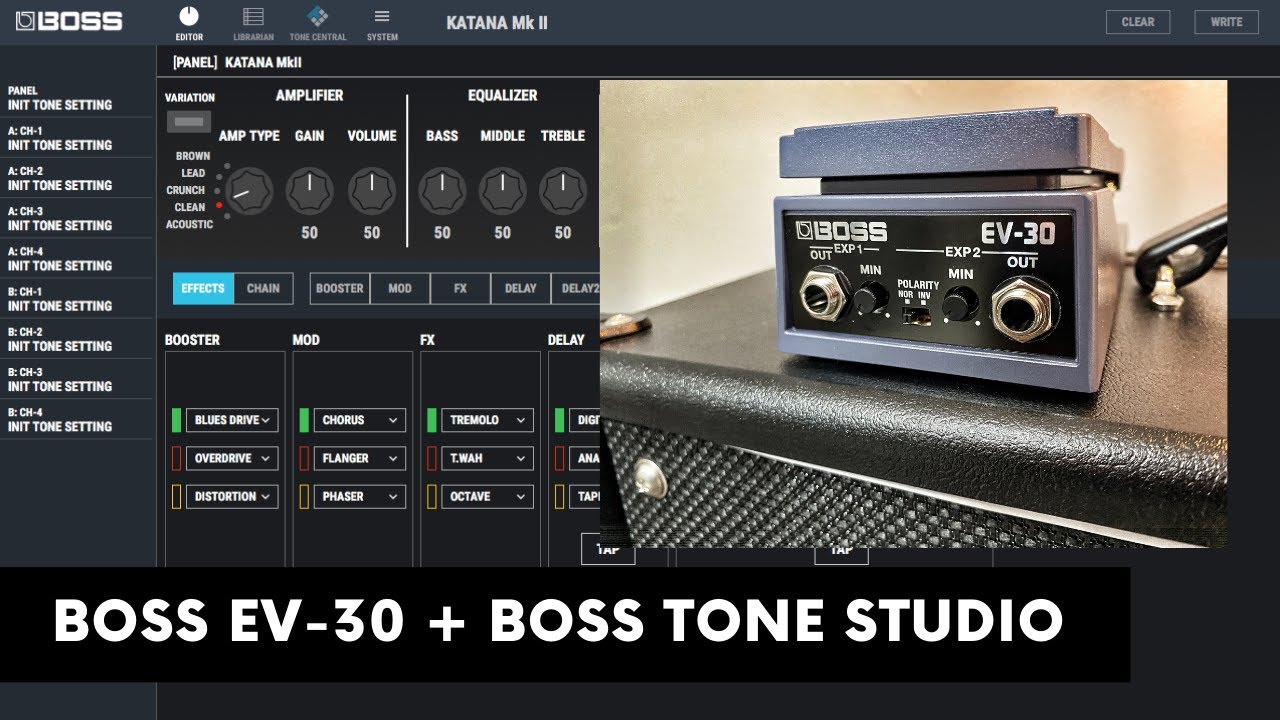Screen dimensions: 1280x720
Task: Open the MOD tab
Action: tap(400, 288)
